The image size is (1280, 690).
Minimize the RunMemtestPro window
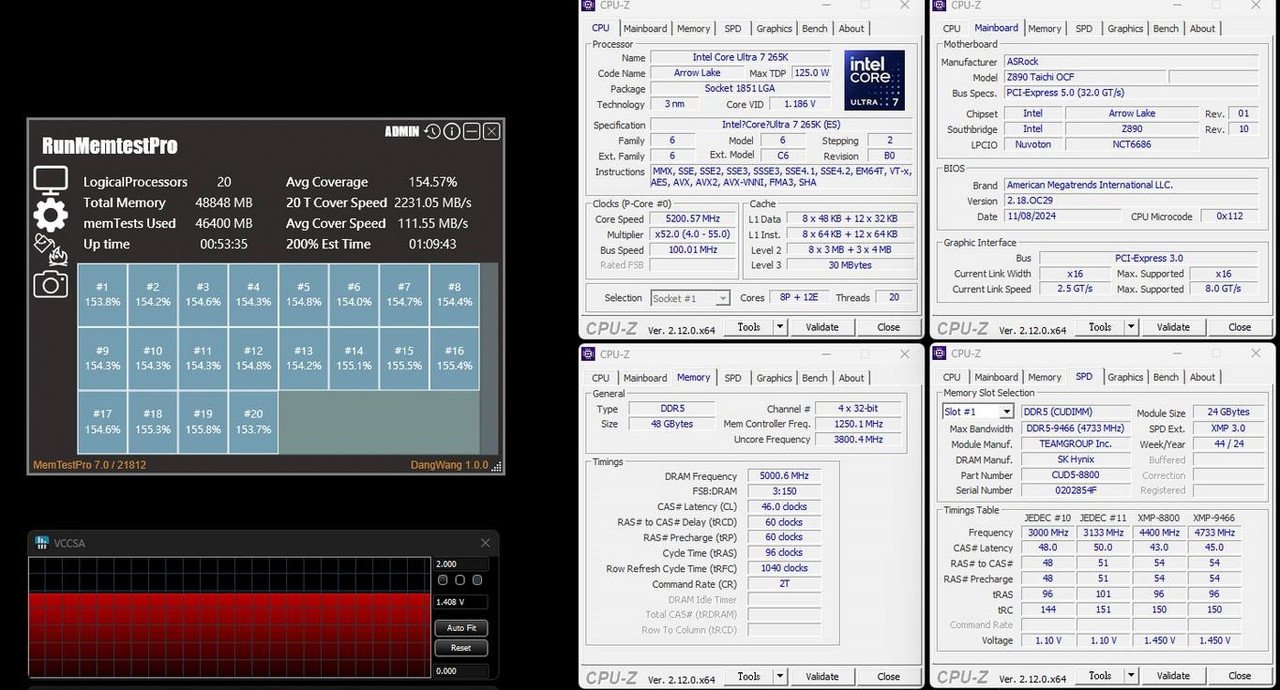point(472,132)
